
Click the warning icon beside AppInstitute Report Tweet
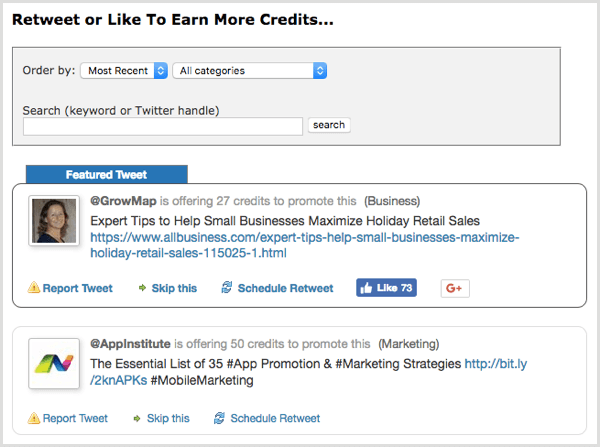pyautogui.click(x=35, y=418)
